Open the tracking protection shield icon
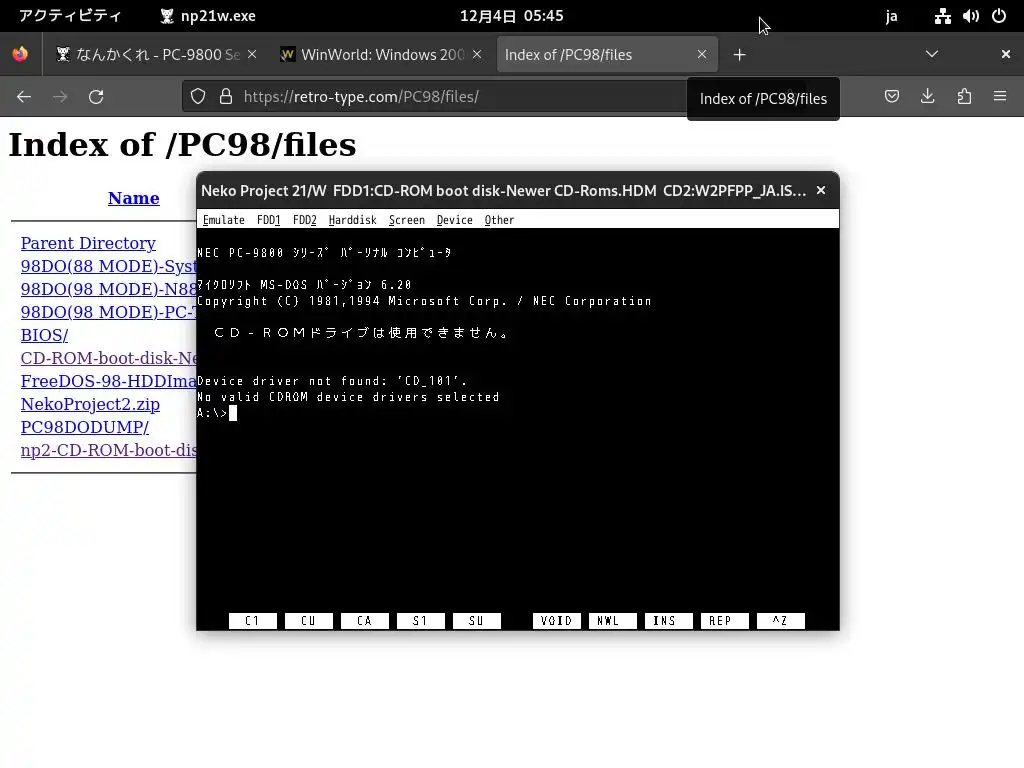The image size is (1024, 768). click(198, 97)
